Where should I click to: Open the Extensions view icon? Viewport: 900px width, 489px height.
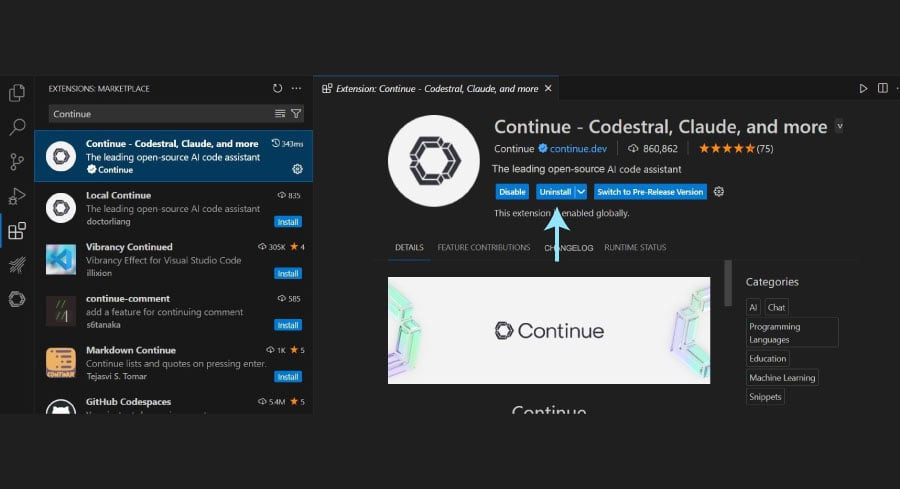[x=17, y=231]
